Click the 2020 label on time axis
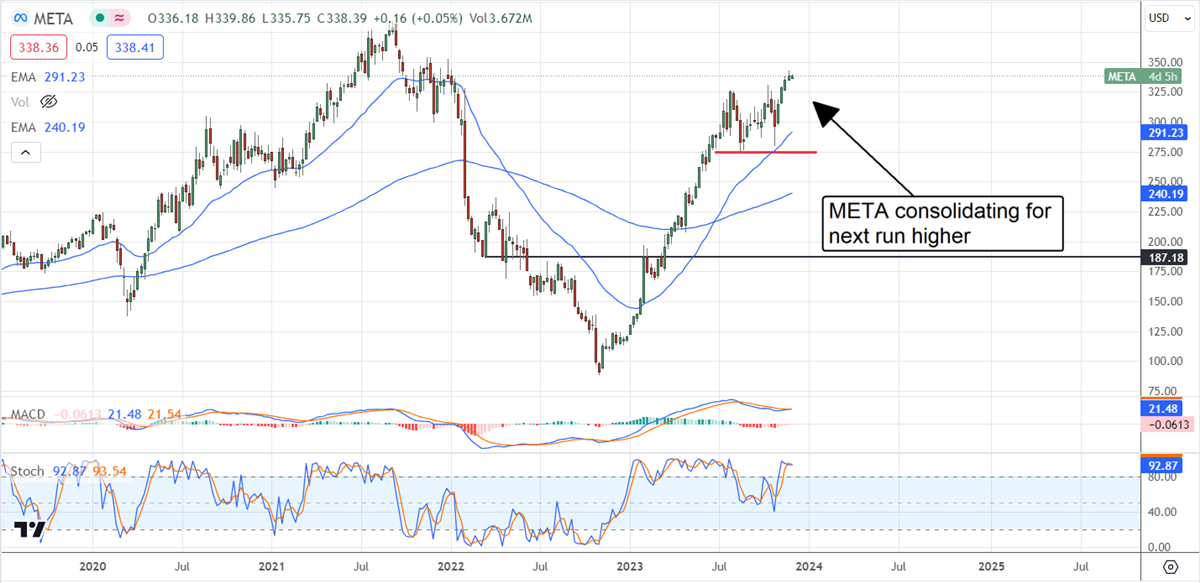This screenshot has width=1200, height=583. [x=92, y=567]
